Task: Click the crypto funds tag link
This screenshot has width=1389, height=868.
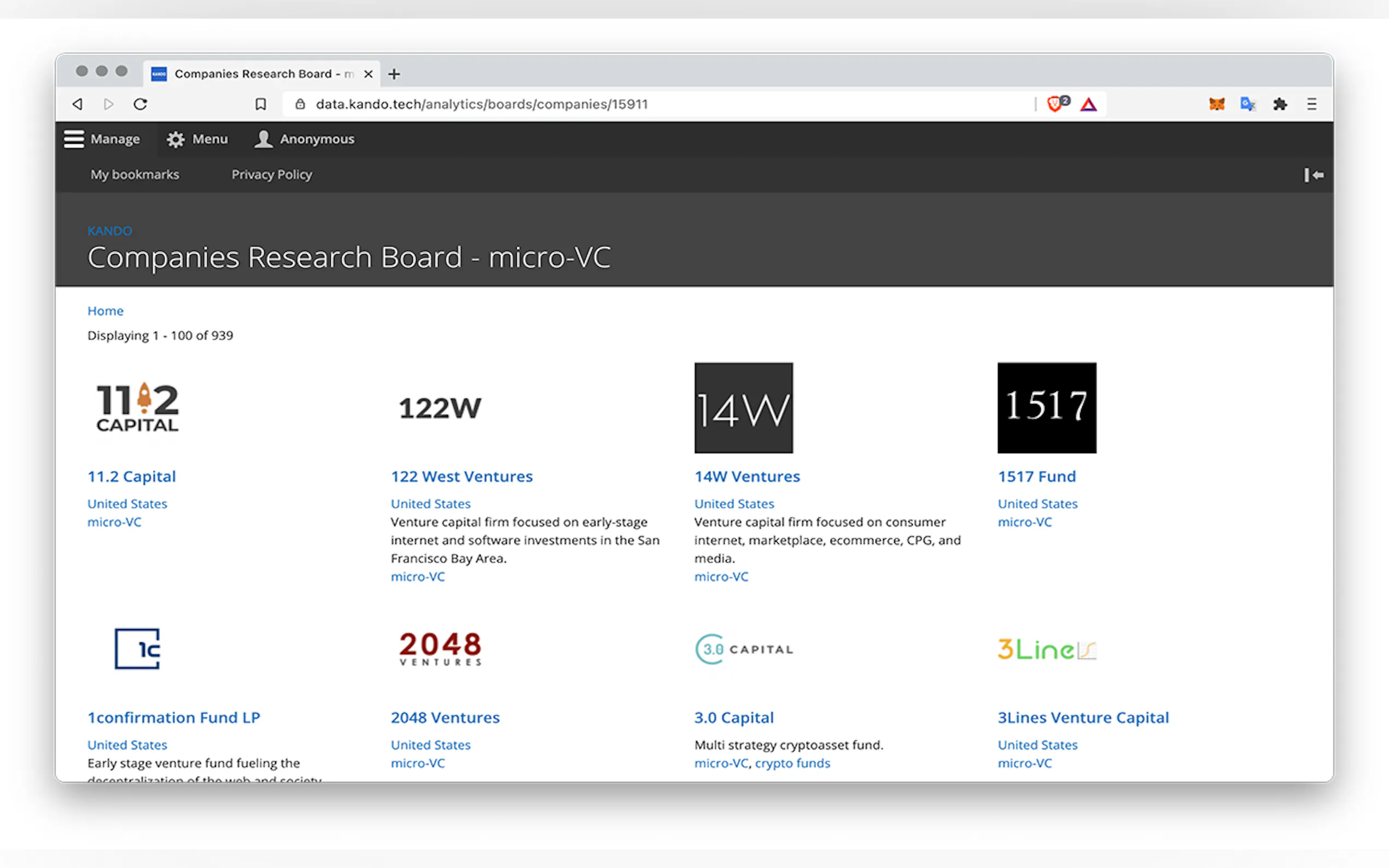Action: (x=792, y=763)
